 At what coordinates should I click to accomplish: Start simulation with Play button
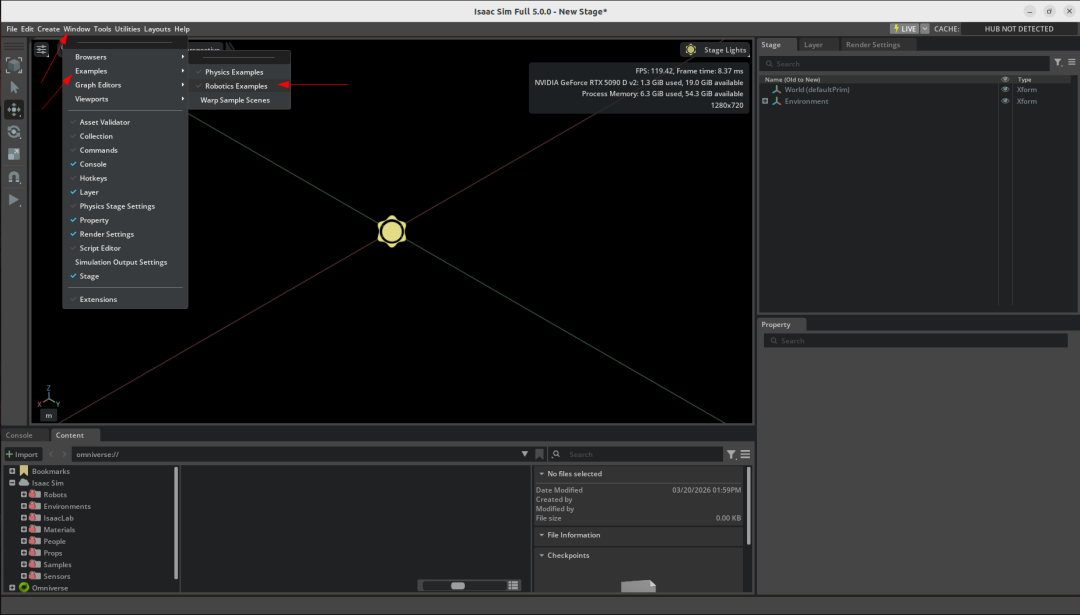point(14,200)
